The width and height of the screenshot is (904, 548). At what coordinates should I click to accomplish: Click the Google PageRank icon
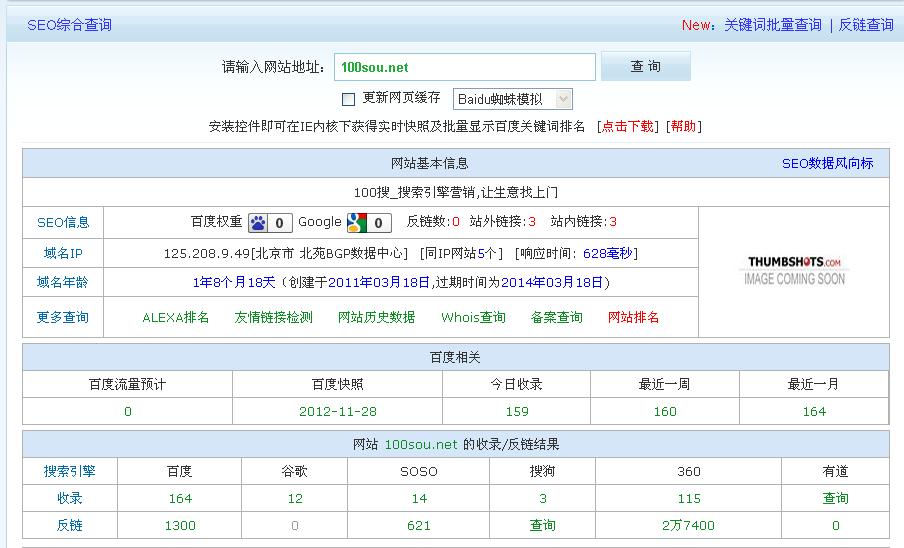coord(356,223)
